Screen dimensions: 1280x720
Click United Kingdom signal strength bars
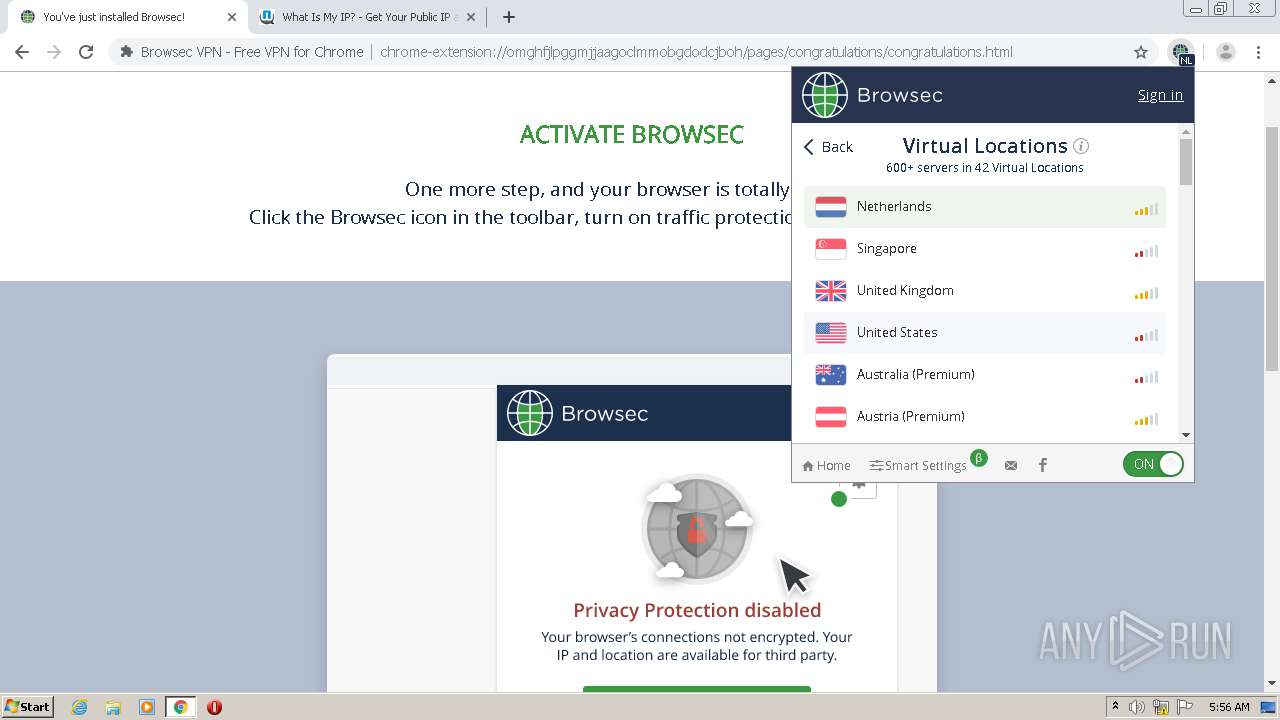tap(1146, 293)
